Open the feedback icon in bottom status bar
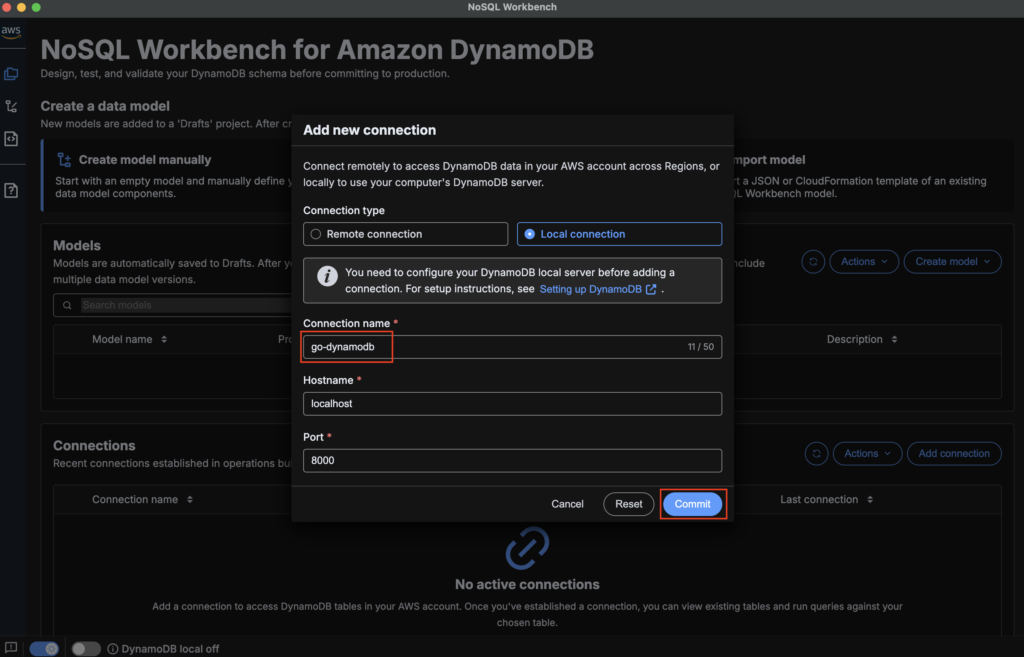This screenshot has height=657, width=1024. pyautogui.click(x=11, y=648)
